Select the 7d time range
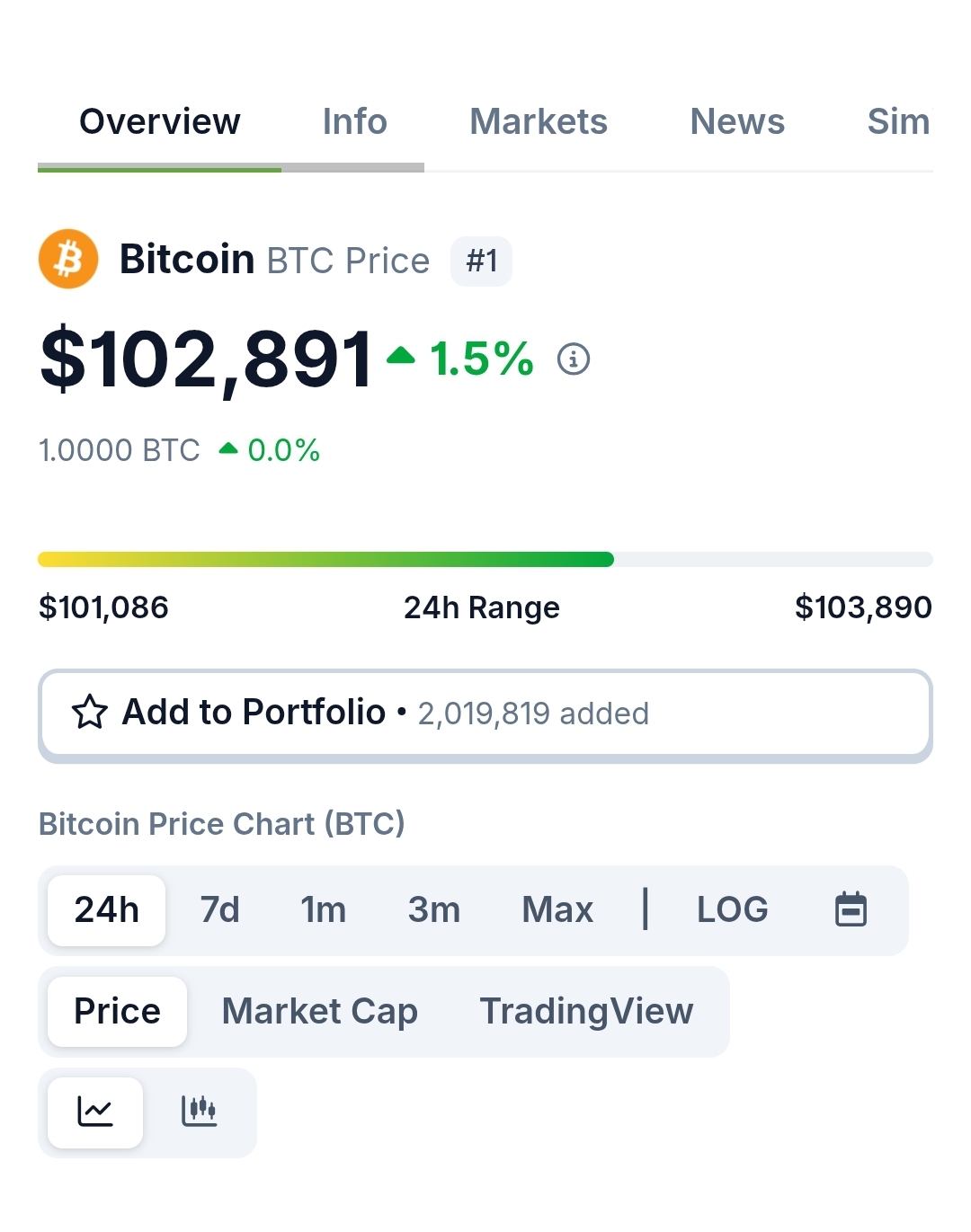This screenshot has height=1232, width=971. point(219,909)
